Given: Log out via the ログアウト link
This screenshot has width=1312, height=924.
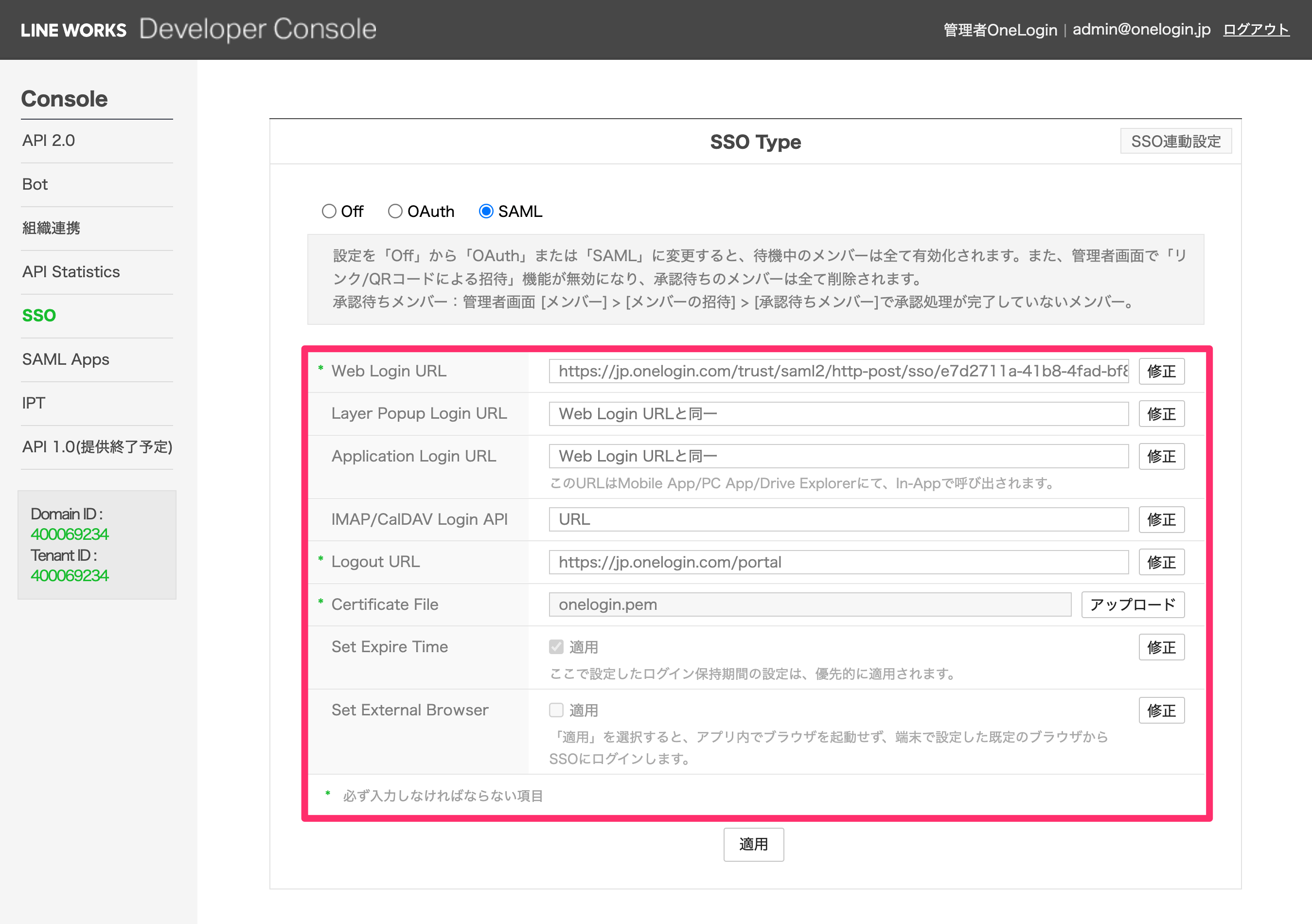Looking at the screenshot, I should coord(1256,30).
